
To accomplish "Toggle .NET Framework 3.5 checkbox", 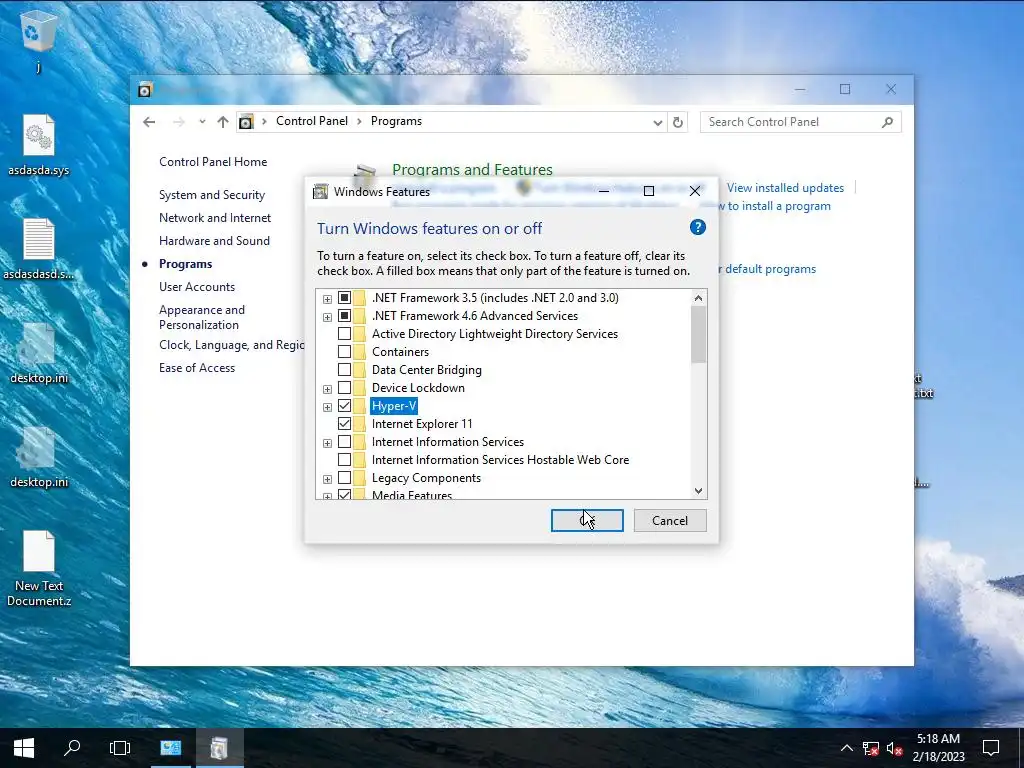I will [344, 298].
